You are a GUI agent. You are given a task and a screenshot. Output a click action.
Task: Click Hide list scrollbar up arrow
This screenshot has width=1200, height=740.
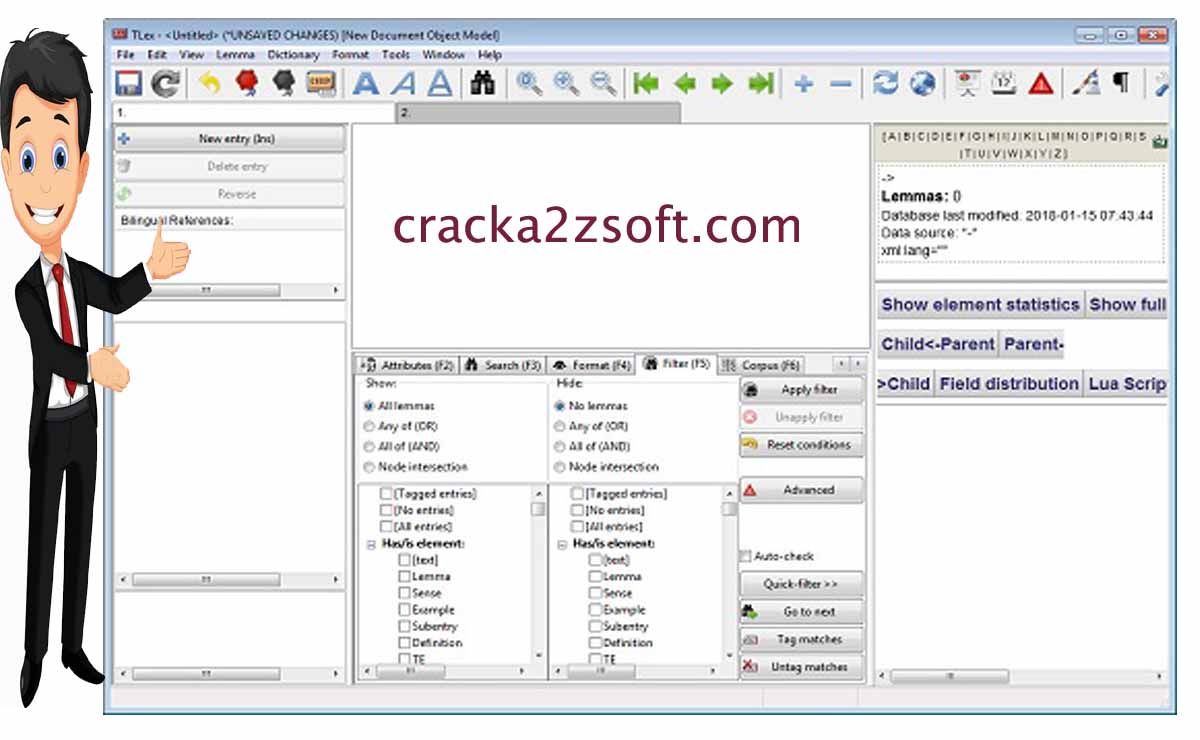[730, 493]
